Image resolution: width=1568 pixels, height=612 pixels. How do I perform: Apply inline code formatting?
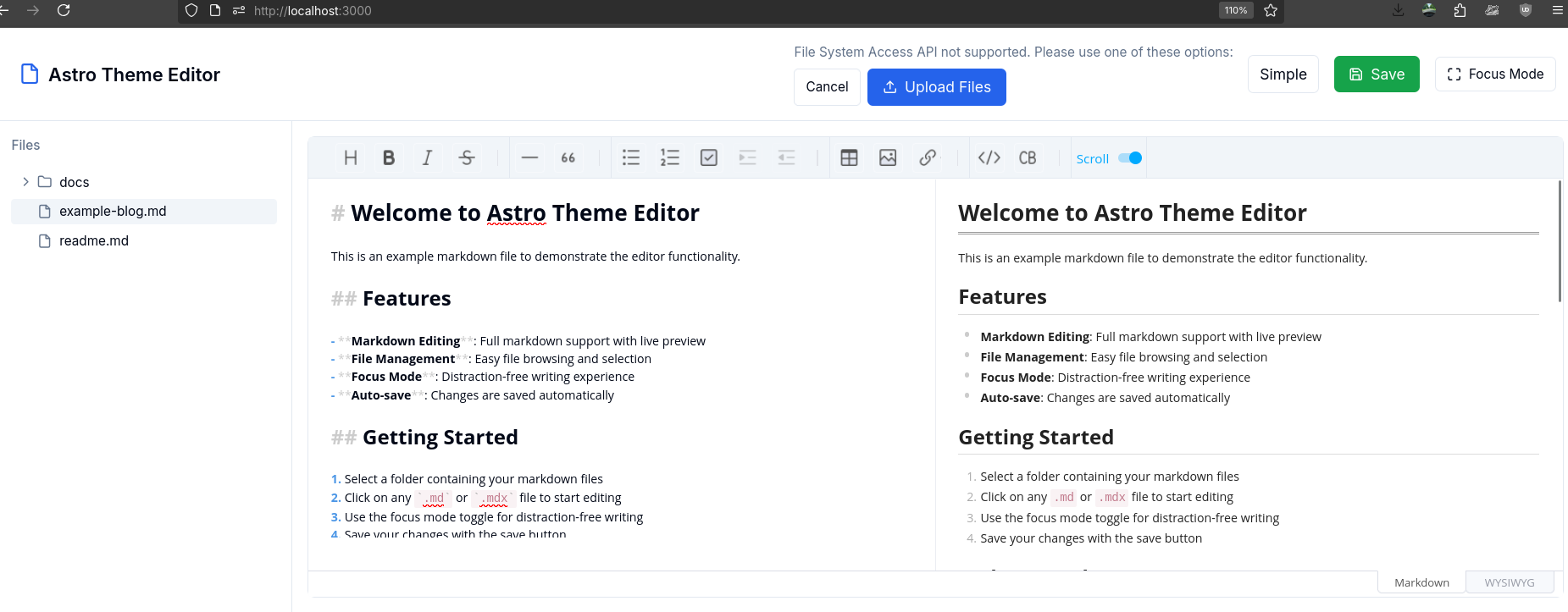coord(989,157)
